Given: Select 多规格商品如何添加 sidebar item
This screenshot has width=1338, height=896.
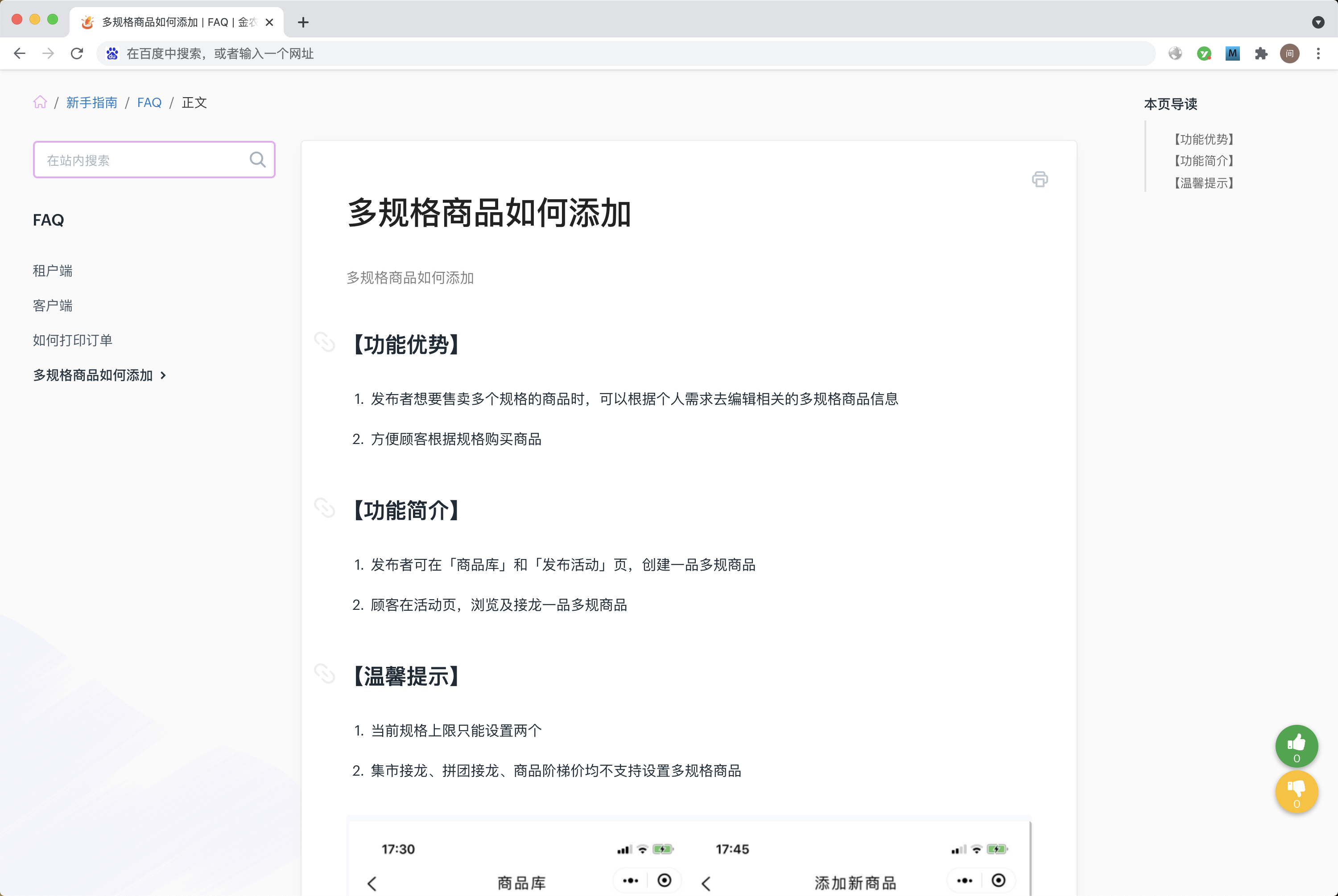Looking at the screenshot, I should coord(93,375).
